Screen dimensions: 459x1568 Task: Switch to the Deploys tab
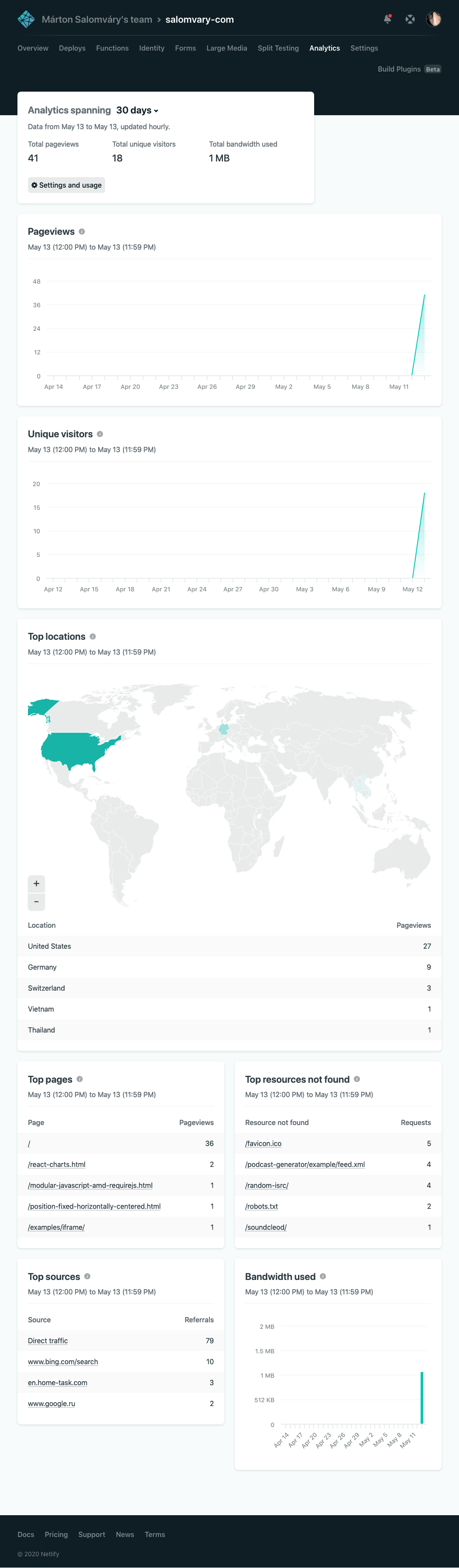click(x=72, y=48)
